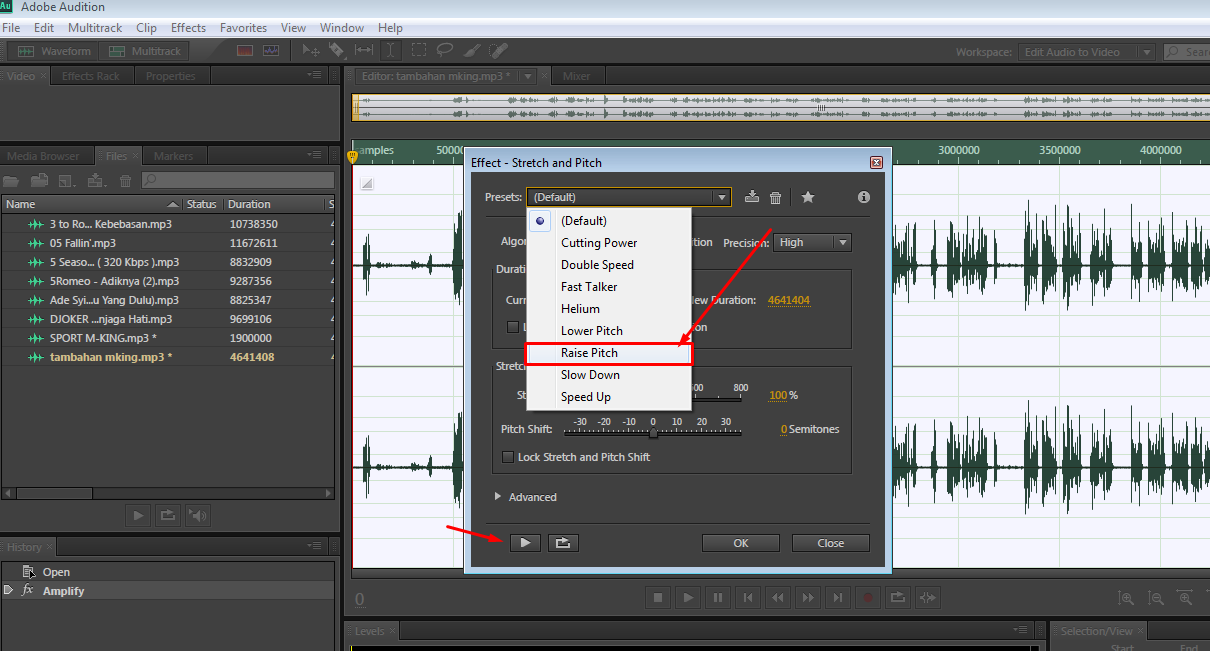Click Import File icon in Files panel
Image resolution: width=1210 pixels, height=651 pixels.
pos(40,181)
